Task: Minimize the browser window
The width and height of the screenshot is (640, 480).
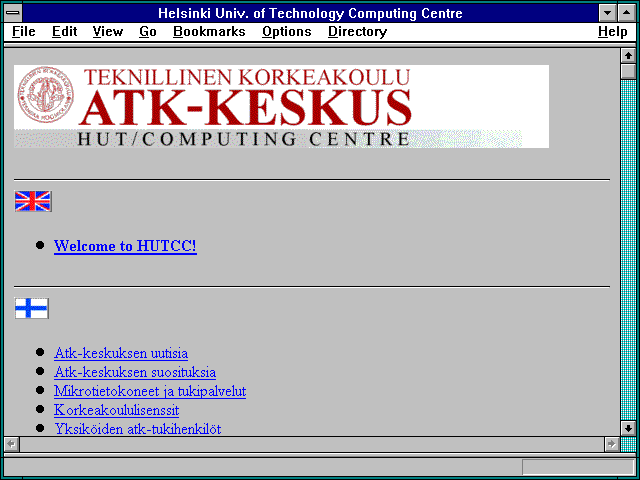Action: 607,13
